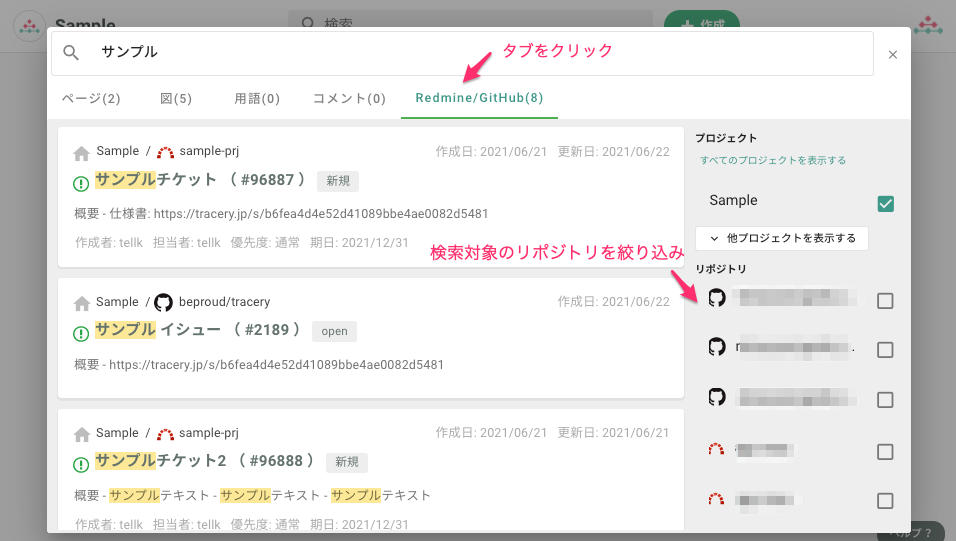Screen dimensions: 956x541
Task: Open サンプルチケット2 (#96888) result
Action: click(204, 460)
